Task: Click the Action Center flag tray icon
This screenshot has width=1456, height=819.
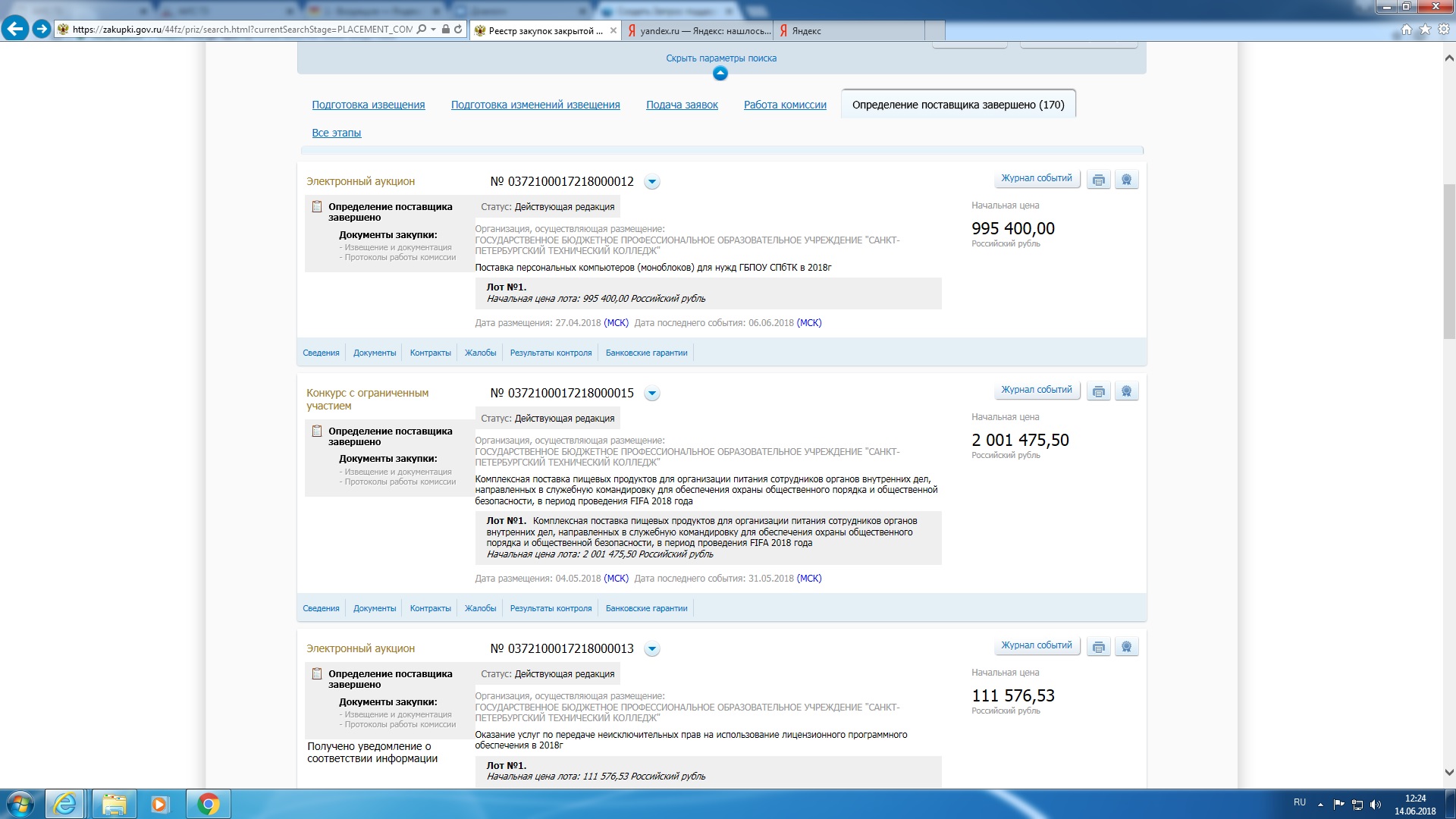Action: [1338, 804]
